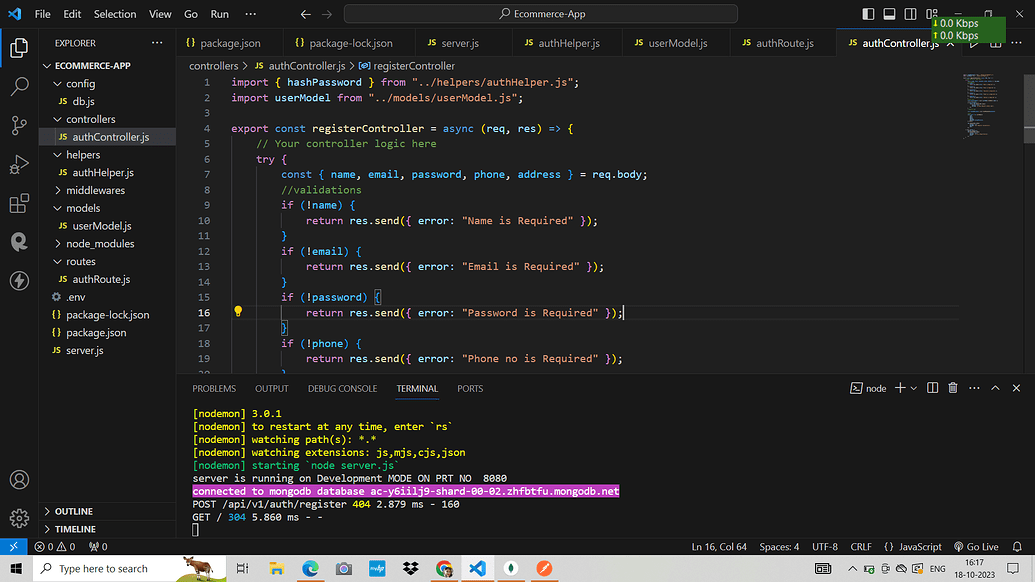1035x582 pixels.
Task: Expand the node_modules folder
Action: tap(99, 244)
